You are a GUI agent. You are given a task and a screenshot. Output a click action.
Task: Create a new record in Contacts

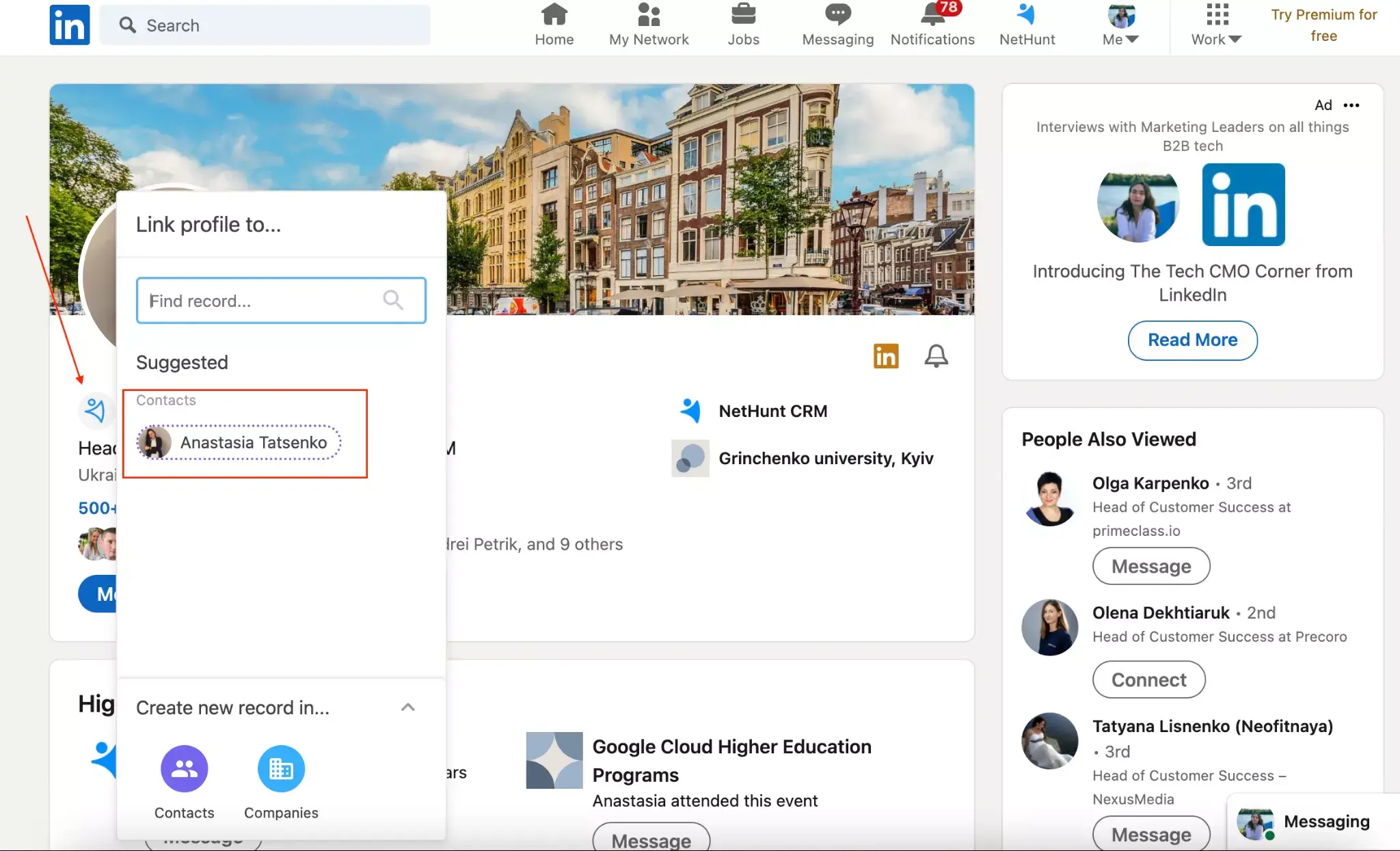click(x=184, y=782)
